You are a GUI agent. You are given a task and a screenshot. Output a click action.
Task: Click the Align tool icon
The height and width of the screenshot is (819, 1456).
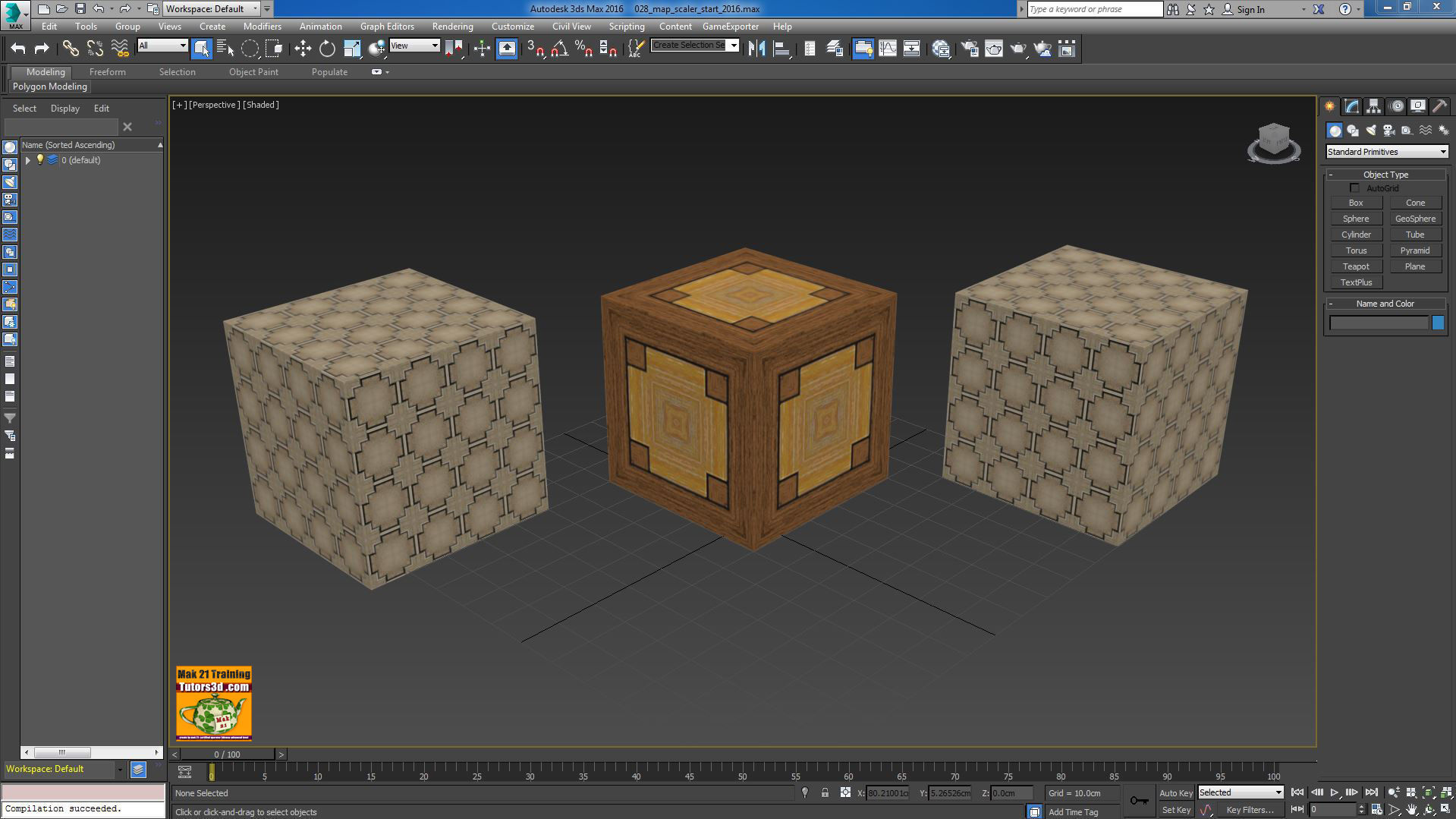pos(781,49)
